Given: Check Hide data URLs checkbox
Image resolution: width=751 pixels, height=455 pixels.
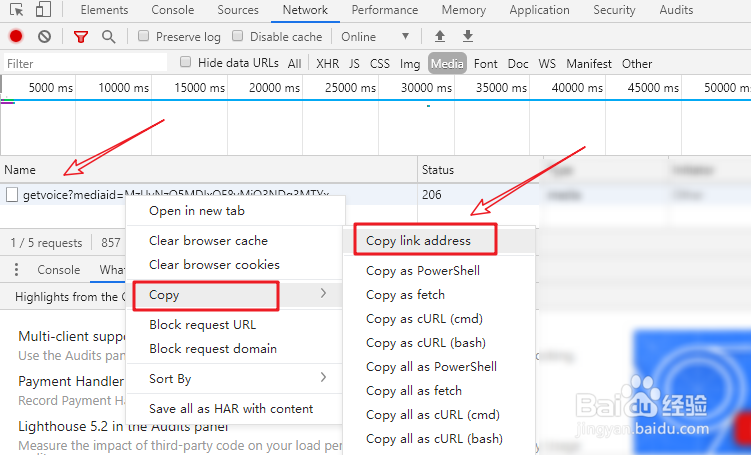Looking at the screenshot, I should click(x=185, y=62).
